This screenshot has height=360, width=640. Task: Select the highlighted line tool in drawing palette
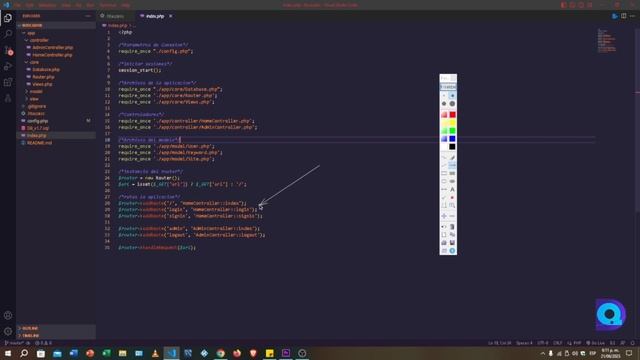tap(452, 165)
